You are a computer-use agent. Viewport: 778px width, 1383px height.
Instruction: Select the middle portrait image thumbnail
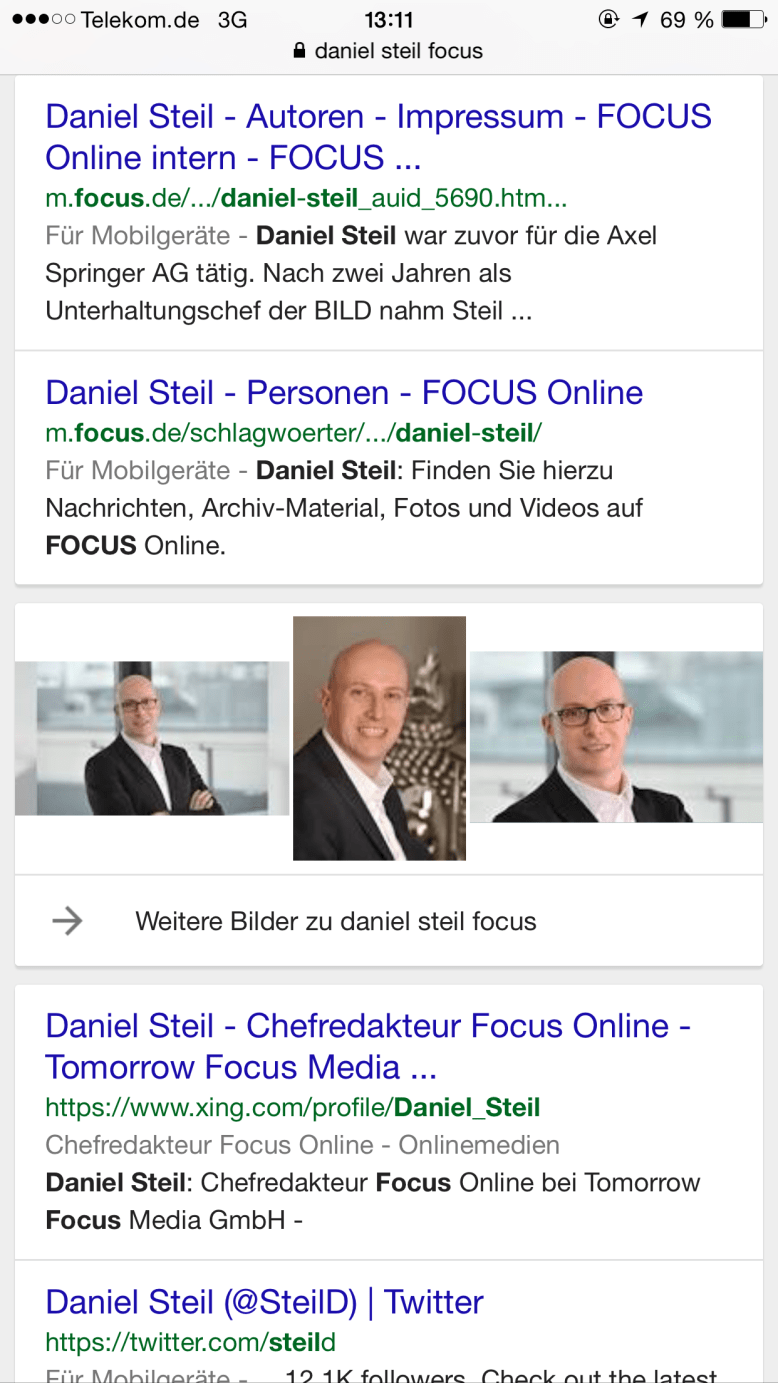point(379,738)
